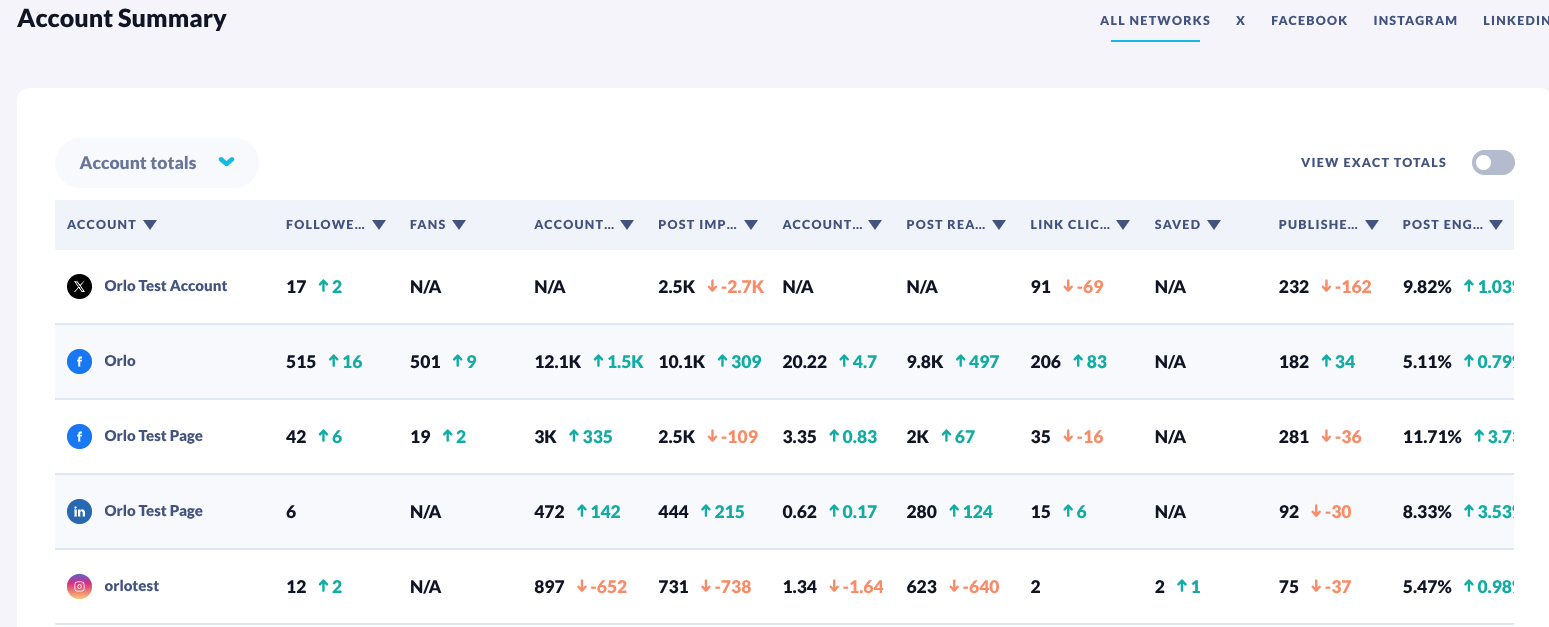Click the LinkedIn icon for Orlo Test Page

click(80, 512)
